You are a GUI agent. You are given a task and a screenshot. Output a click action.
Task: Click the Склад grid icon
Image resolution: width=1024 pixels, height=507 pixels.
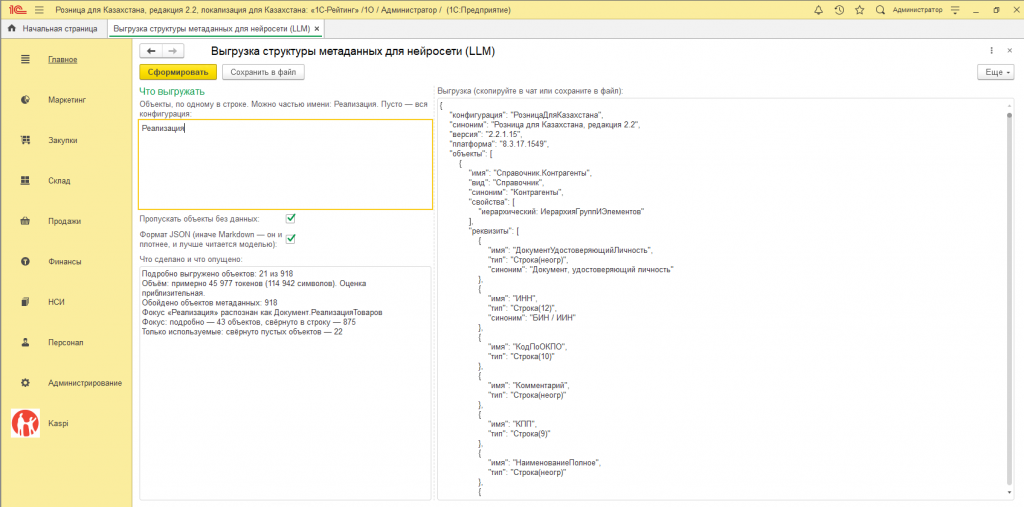25,180
